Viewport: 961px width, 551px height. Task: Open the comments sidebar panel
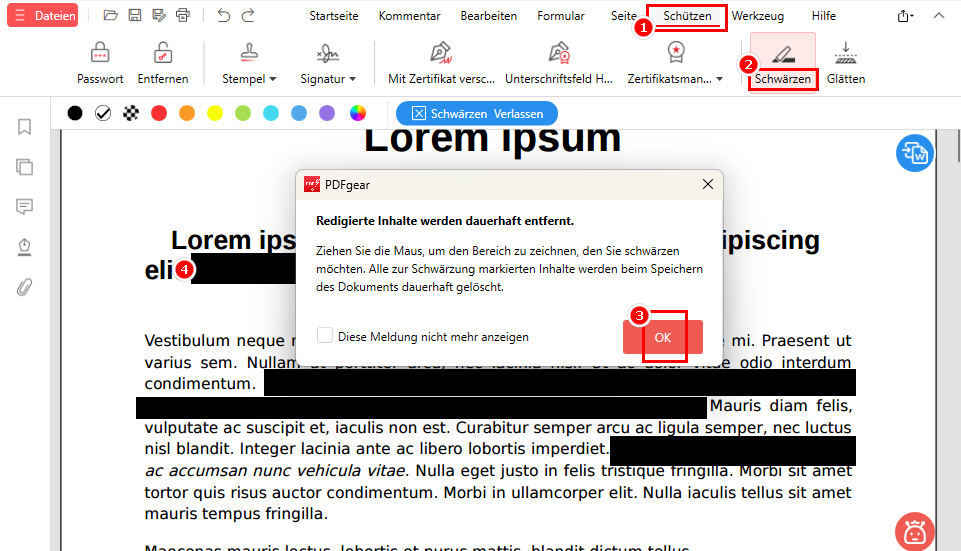(25, 207)
